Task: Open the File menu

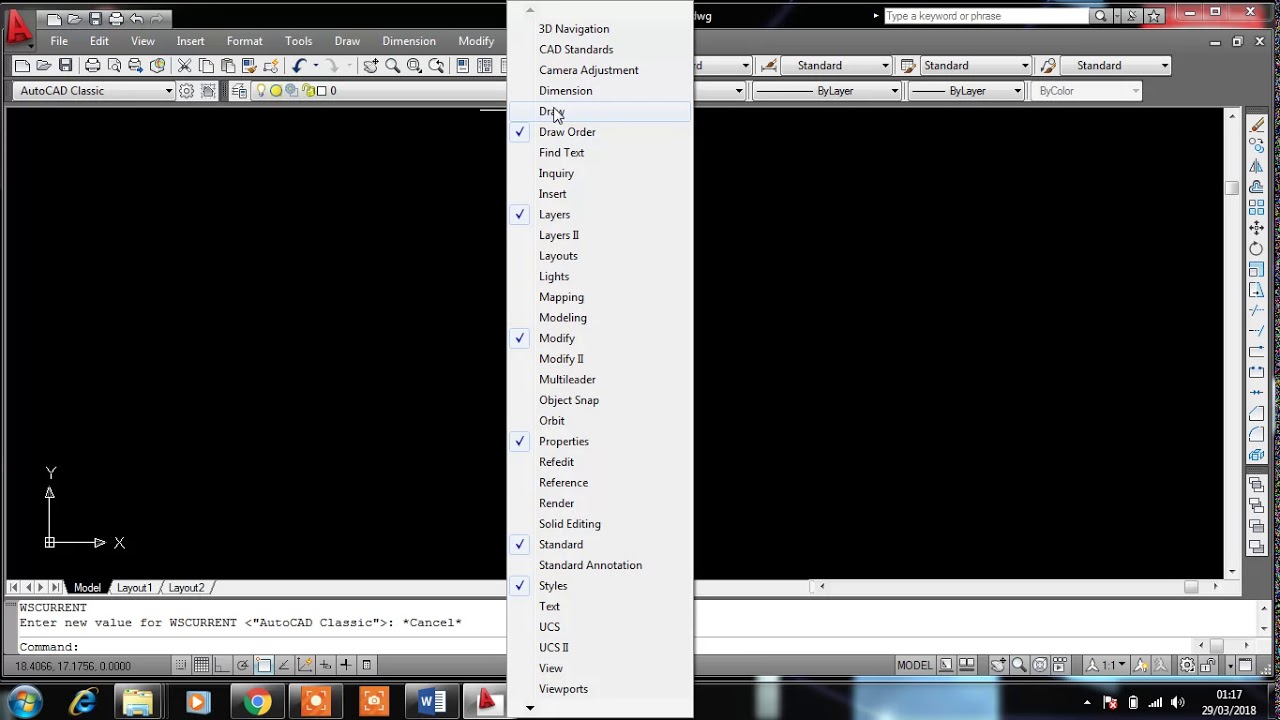Action: pyautogui.click(x=59, y=41)
